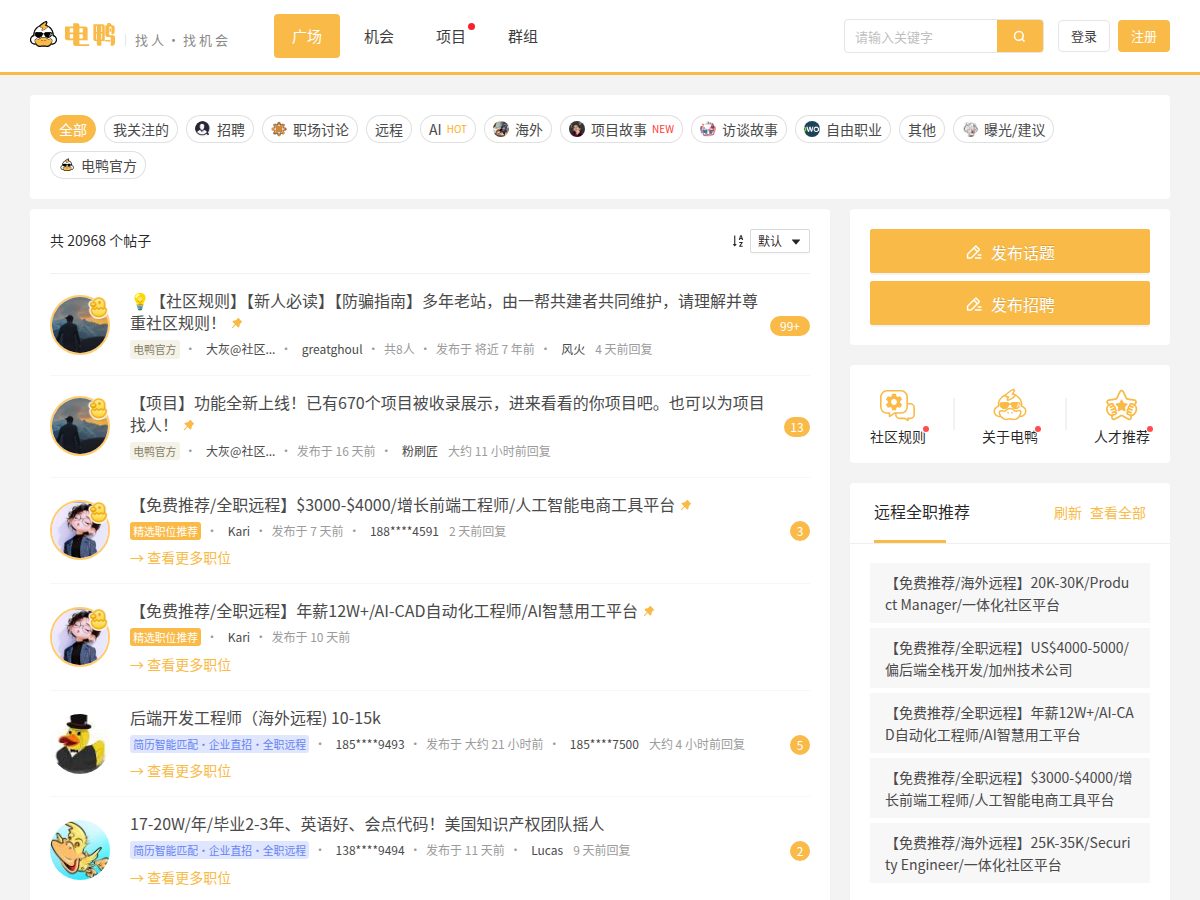
Task: Open sidebar item 20K-30K/Product Manager
Action: tap(1010, 593)
